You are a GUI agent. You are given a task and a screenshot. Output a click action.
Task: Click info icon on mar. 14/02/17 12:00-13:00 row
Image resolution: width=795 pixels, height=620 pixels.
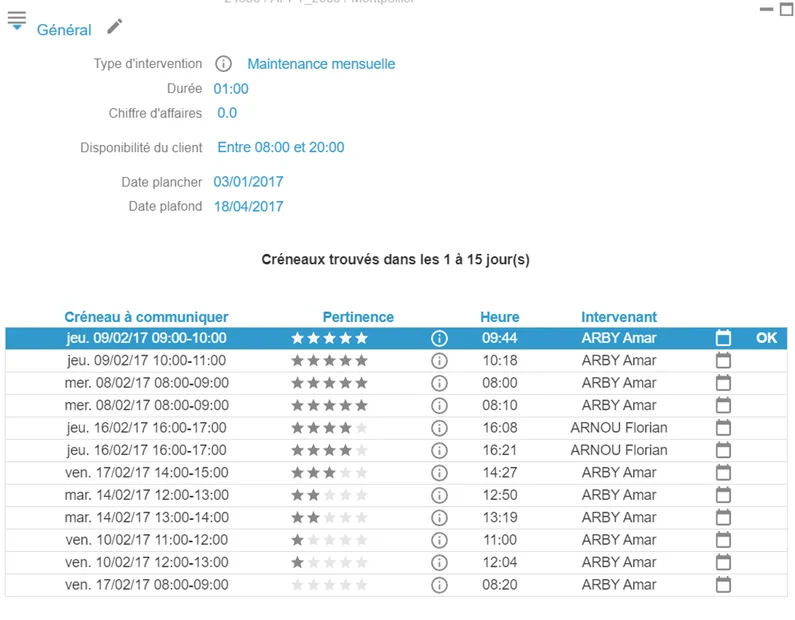click(x=439, y=495)
